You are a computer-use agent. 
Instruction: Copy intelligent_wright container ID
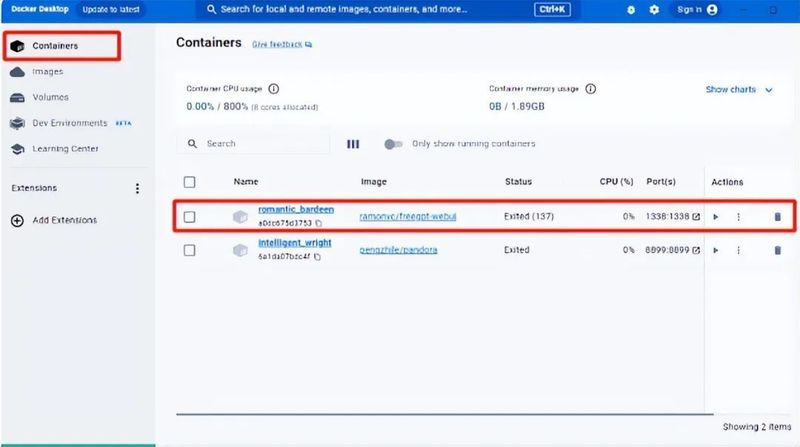click(x=317, y=257)
